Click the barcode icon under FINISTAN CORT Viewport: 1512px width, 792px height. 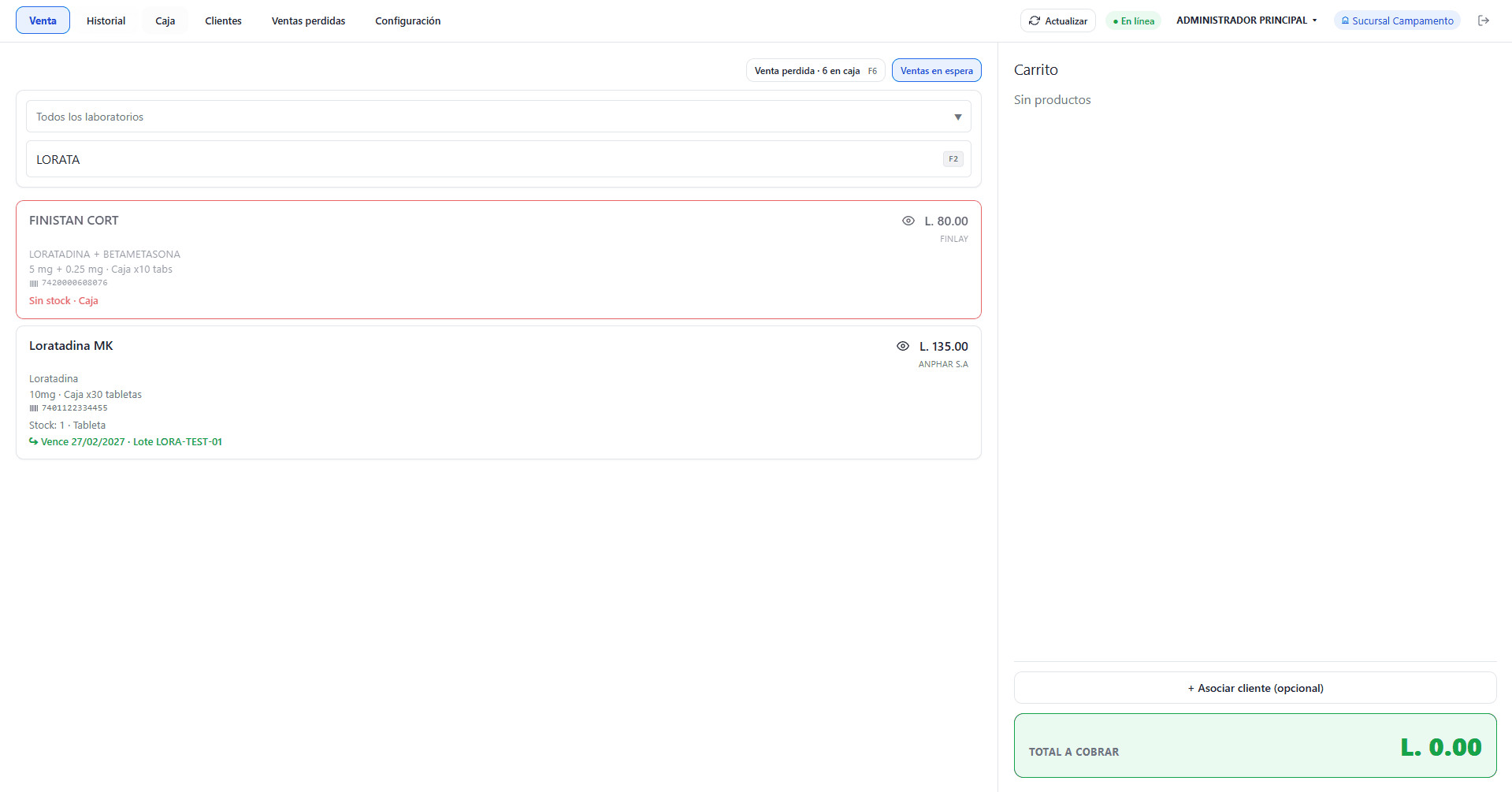pyautogui.click(x=34, y=283)
